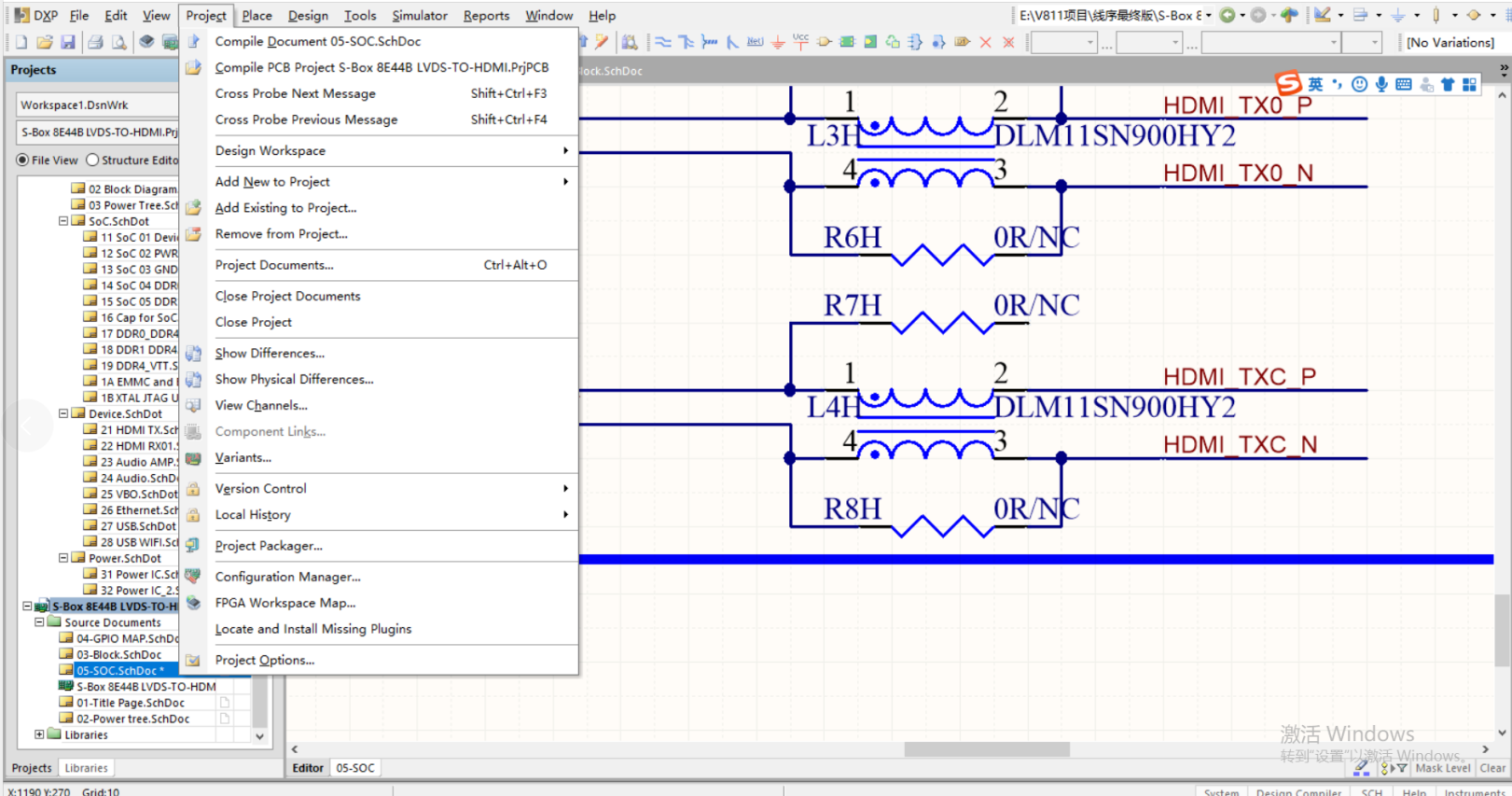This screenshot has width=1512, height=796.
Task: Expand the Libraries tree node
Action: click(x=39, y=734)
